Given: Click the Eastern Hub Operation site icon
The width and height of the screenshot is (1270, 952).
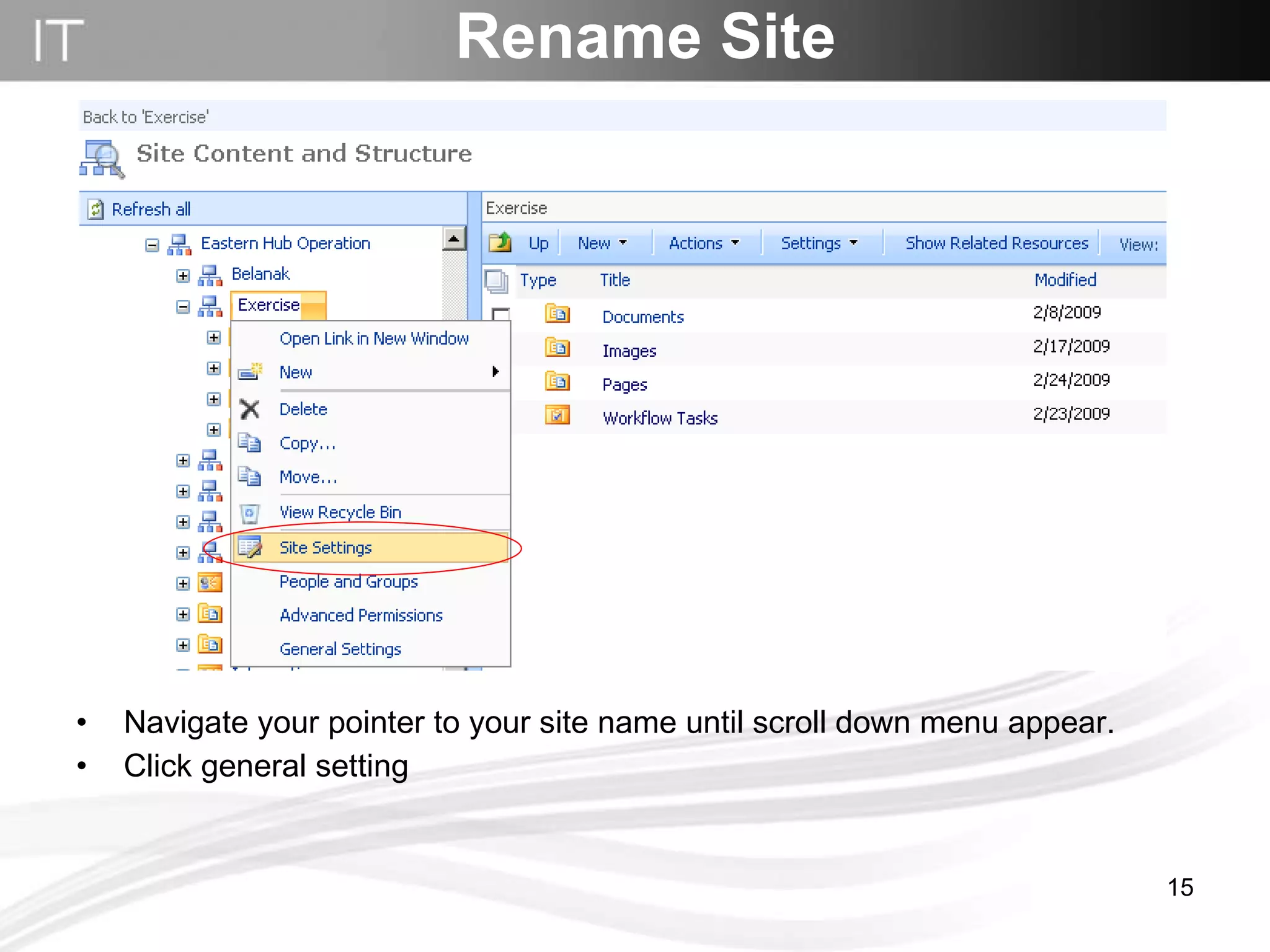Looking at the screenshot, I should (179, 244).
